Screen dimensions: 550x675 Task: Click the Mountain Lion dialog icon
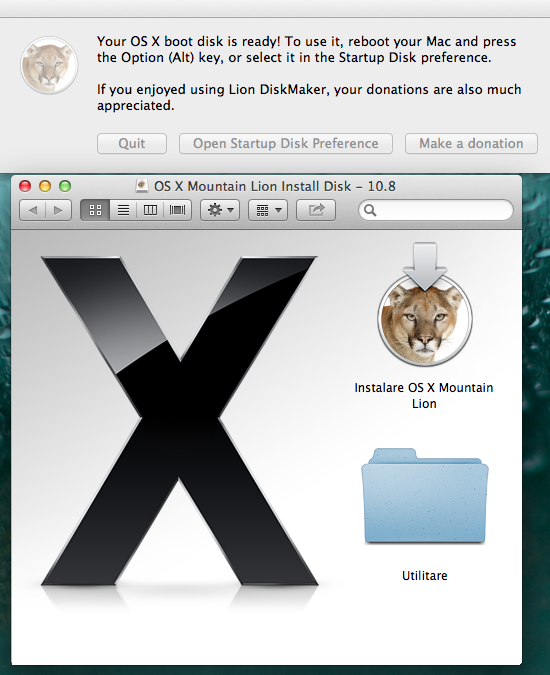[49, 65]
